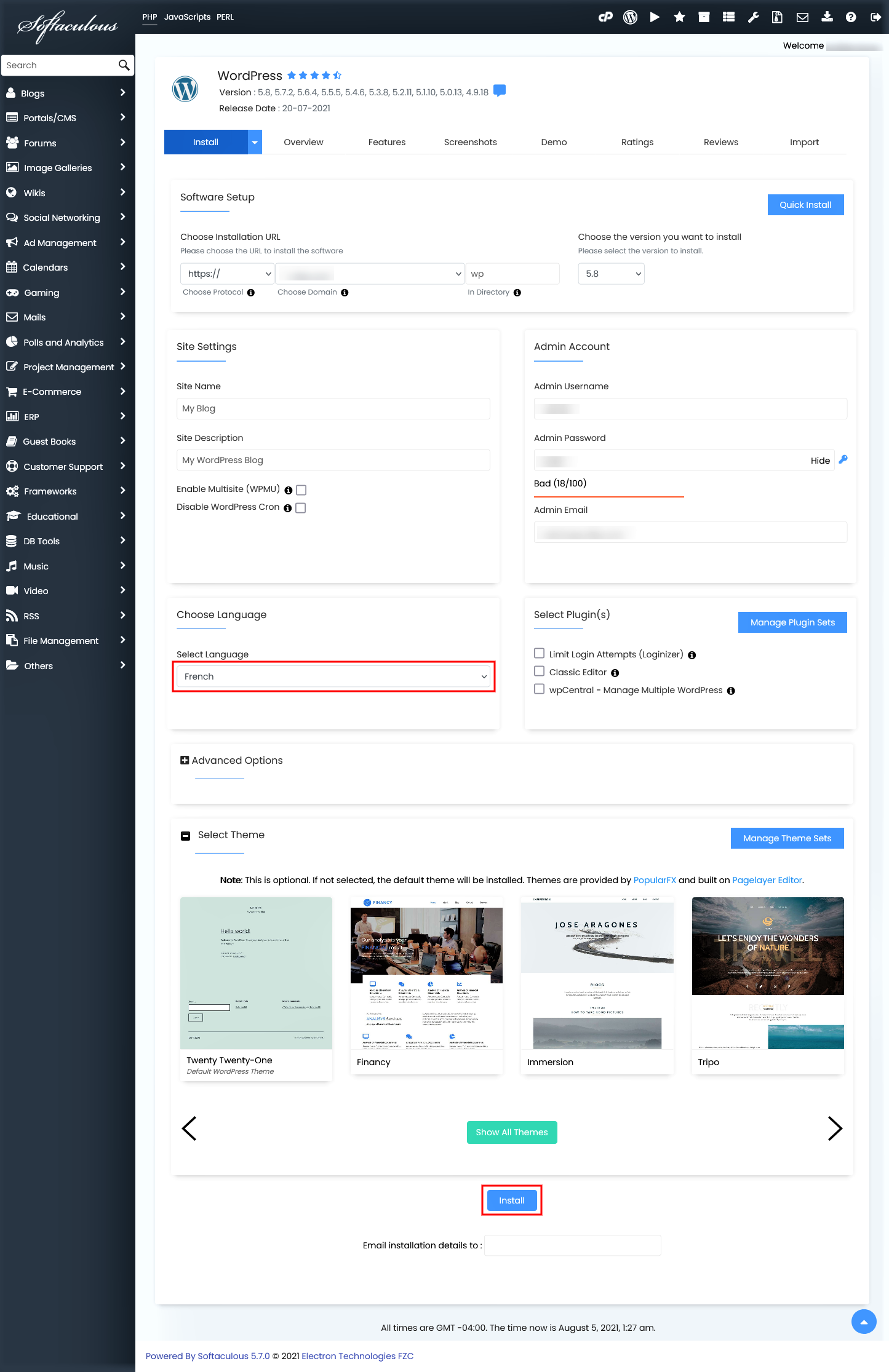This screenshot has height=1372, width=889.
Task: Open the https:// protocol dropdown
Action: point(227,274)
